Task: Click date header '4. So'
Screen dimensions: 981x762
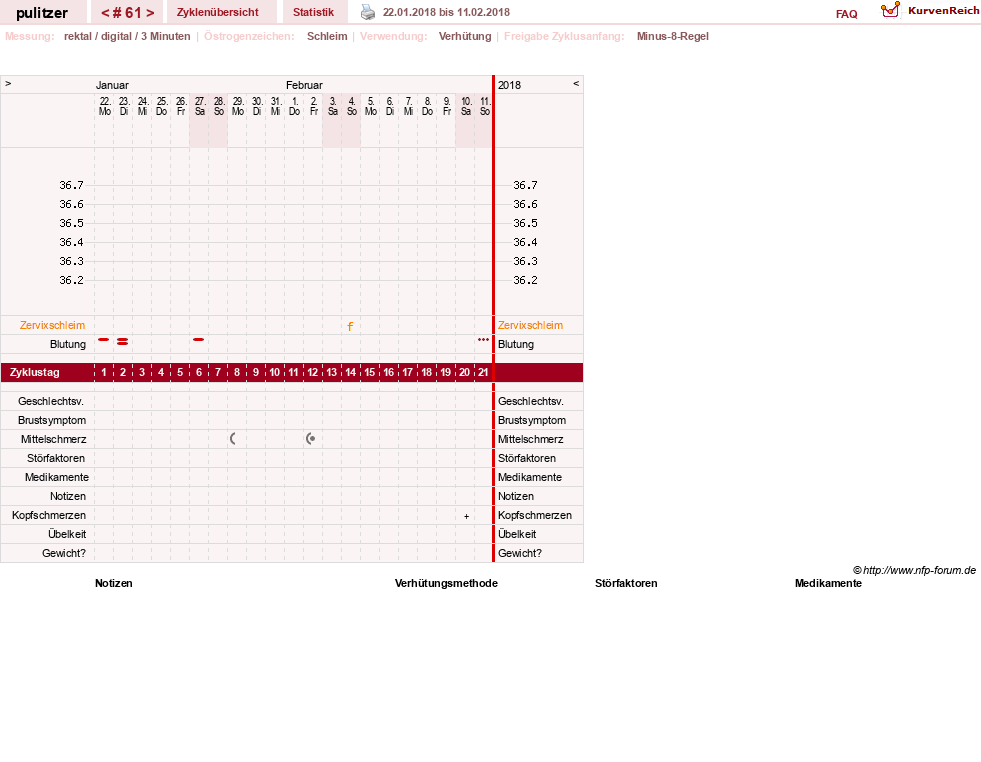Action: pos(352,106)
